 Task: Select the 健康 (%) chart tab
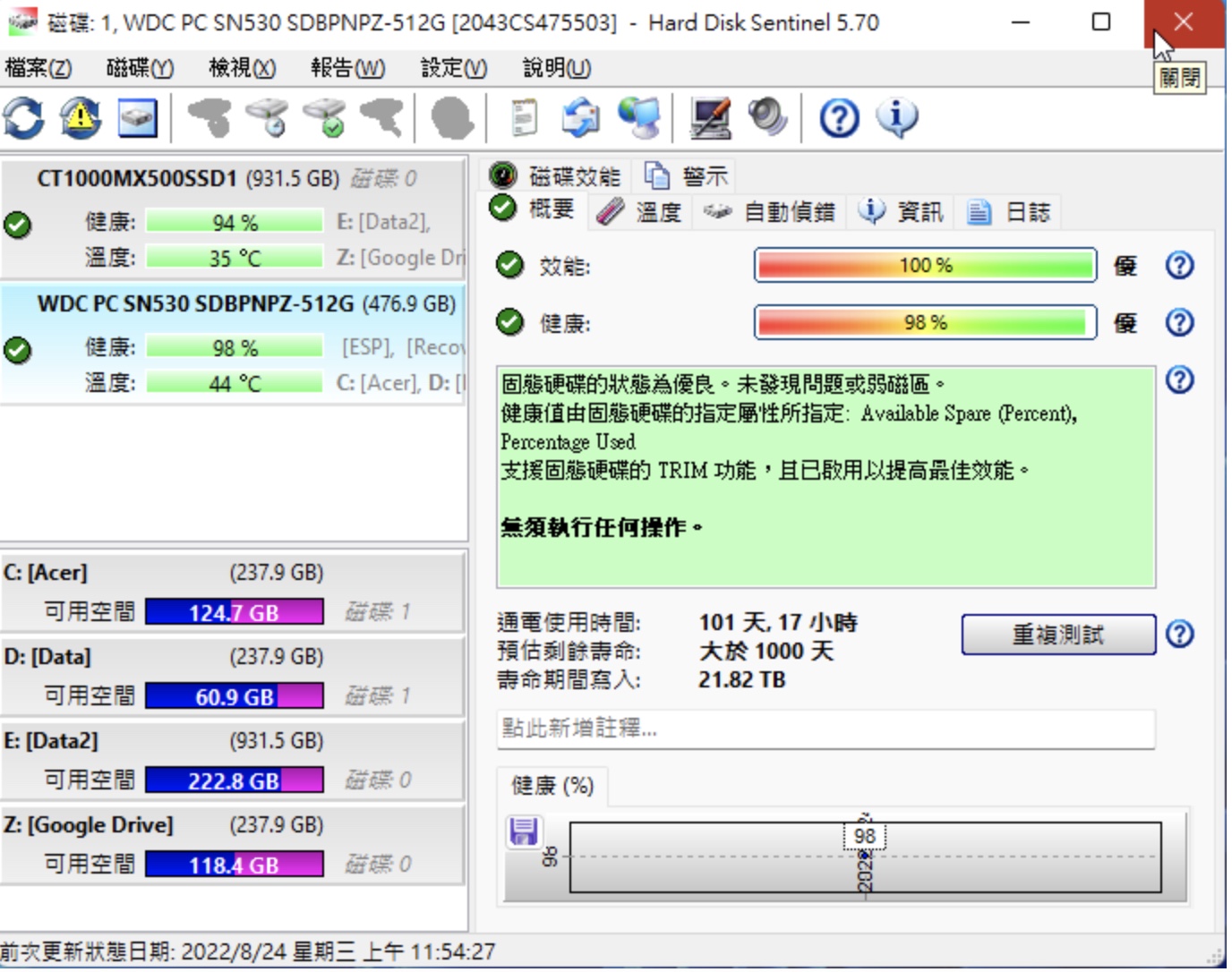(552, 786)
